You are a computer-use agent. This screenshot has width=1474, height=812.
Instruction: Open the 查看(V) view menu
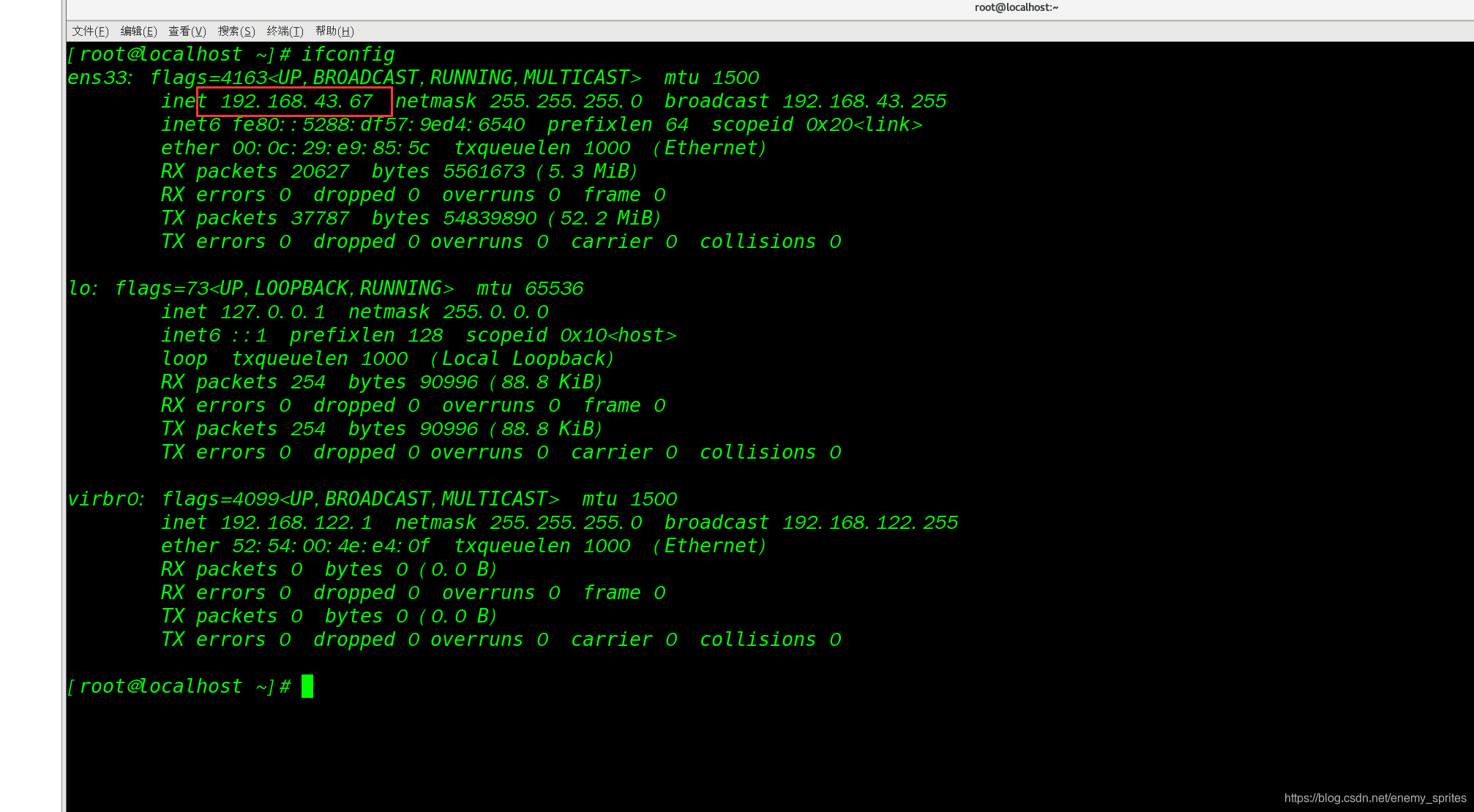pos(187,31)
